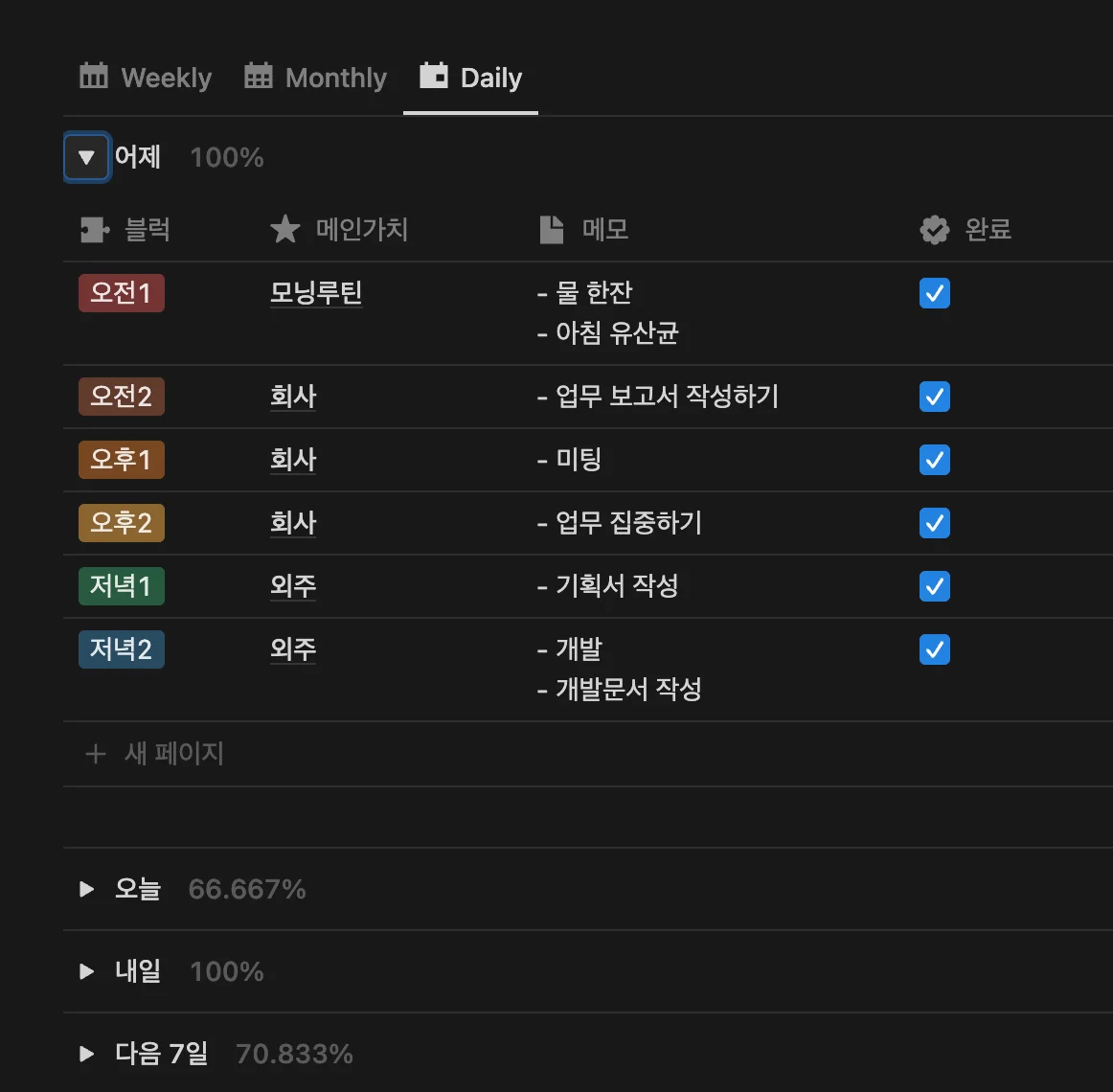Click the '- 개발문서 작성' memo line
Image resolution: width=1113 pixels, height=1092 pixels.
[619, 689]
